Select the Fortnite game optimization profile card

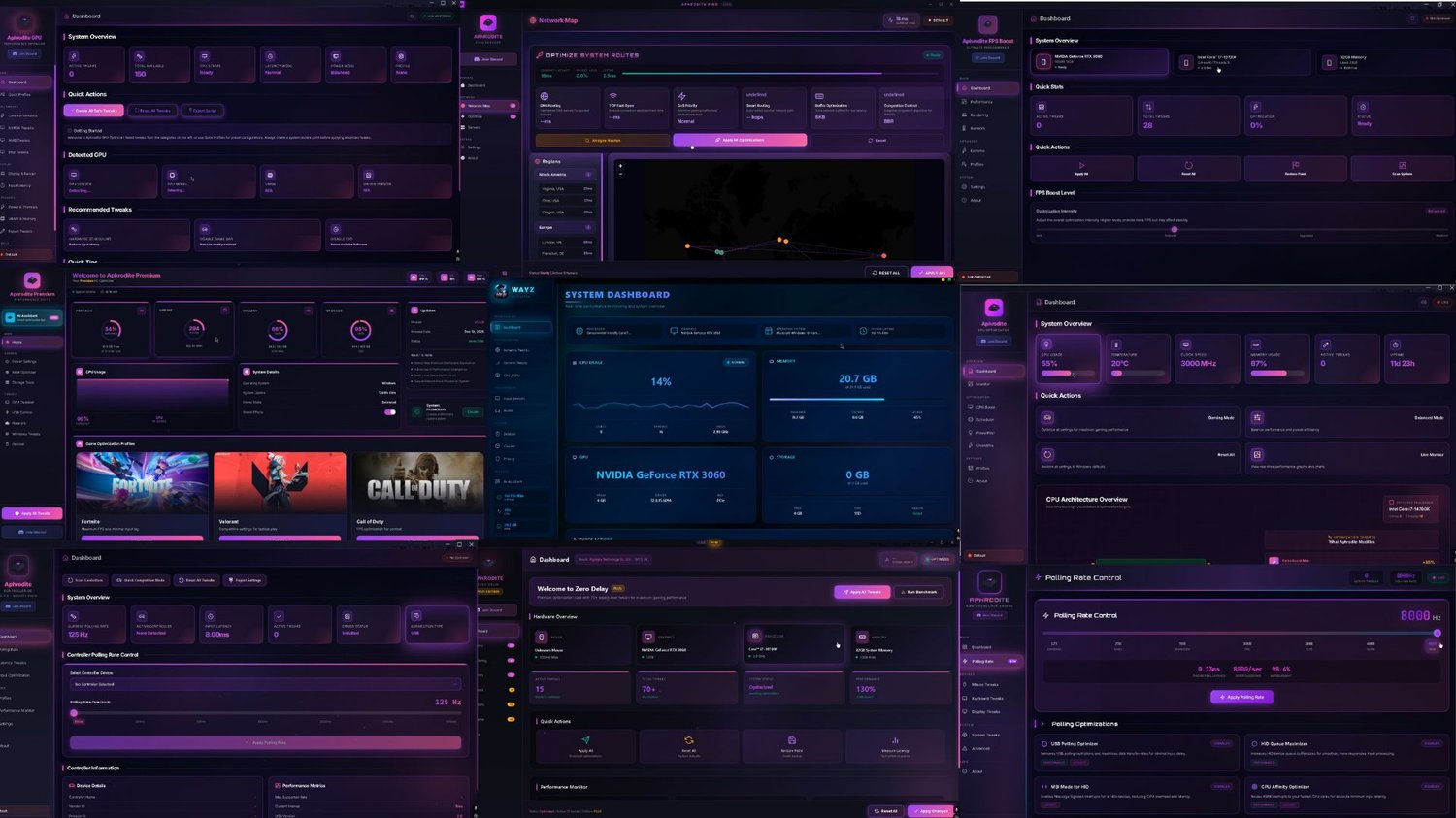pyautogui.click(x=142, y=495)
